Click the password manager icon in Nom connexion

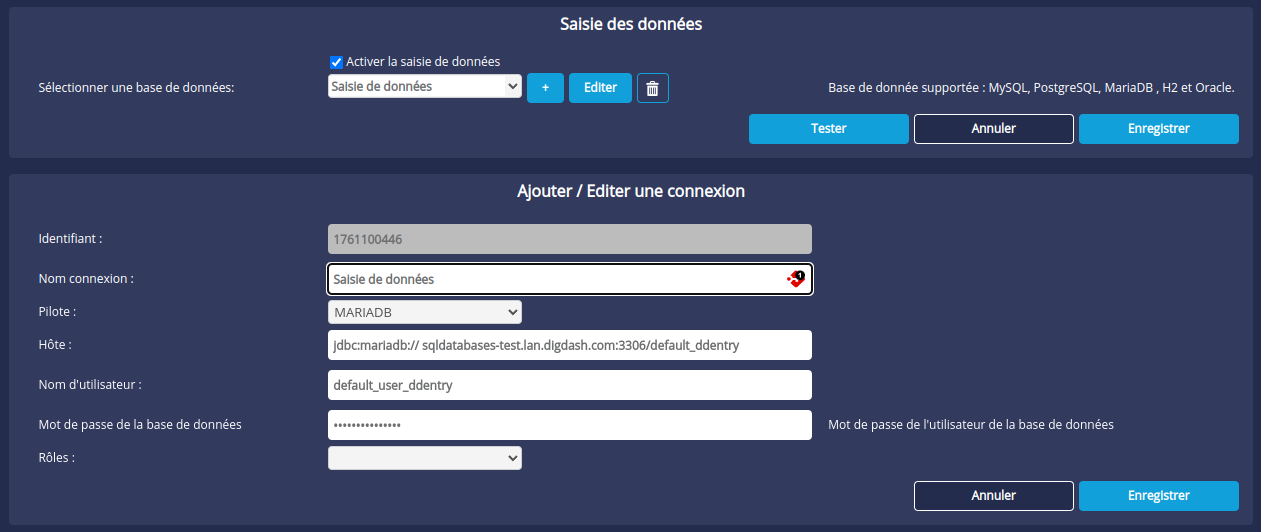[796, 279]
